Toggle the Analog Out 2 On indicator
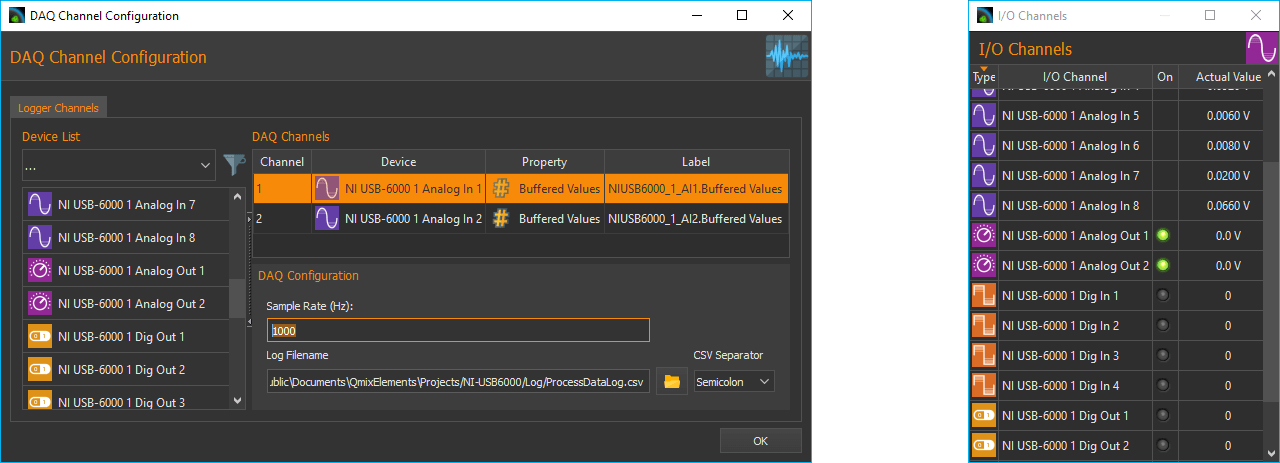The image size is (1280, 463). 1164,266
